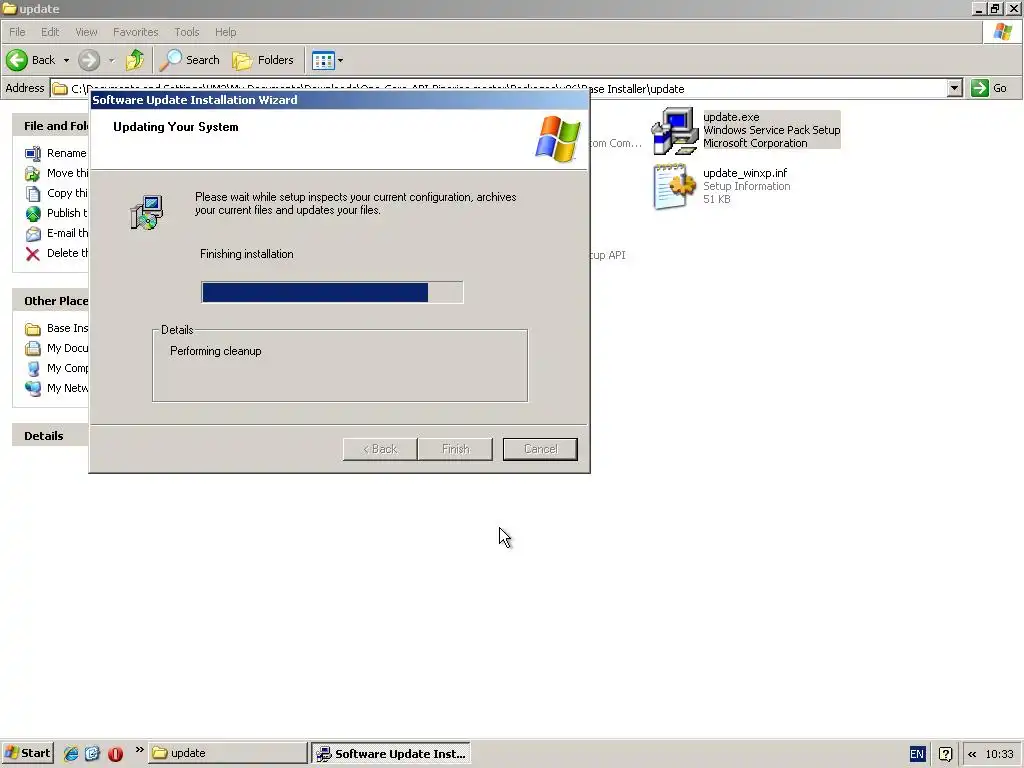Viewport: 1024px width, 768px height.
Task: Click the disabled Finish button
Action: coord(455,449)
